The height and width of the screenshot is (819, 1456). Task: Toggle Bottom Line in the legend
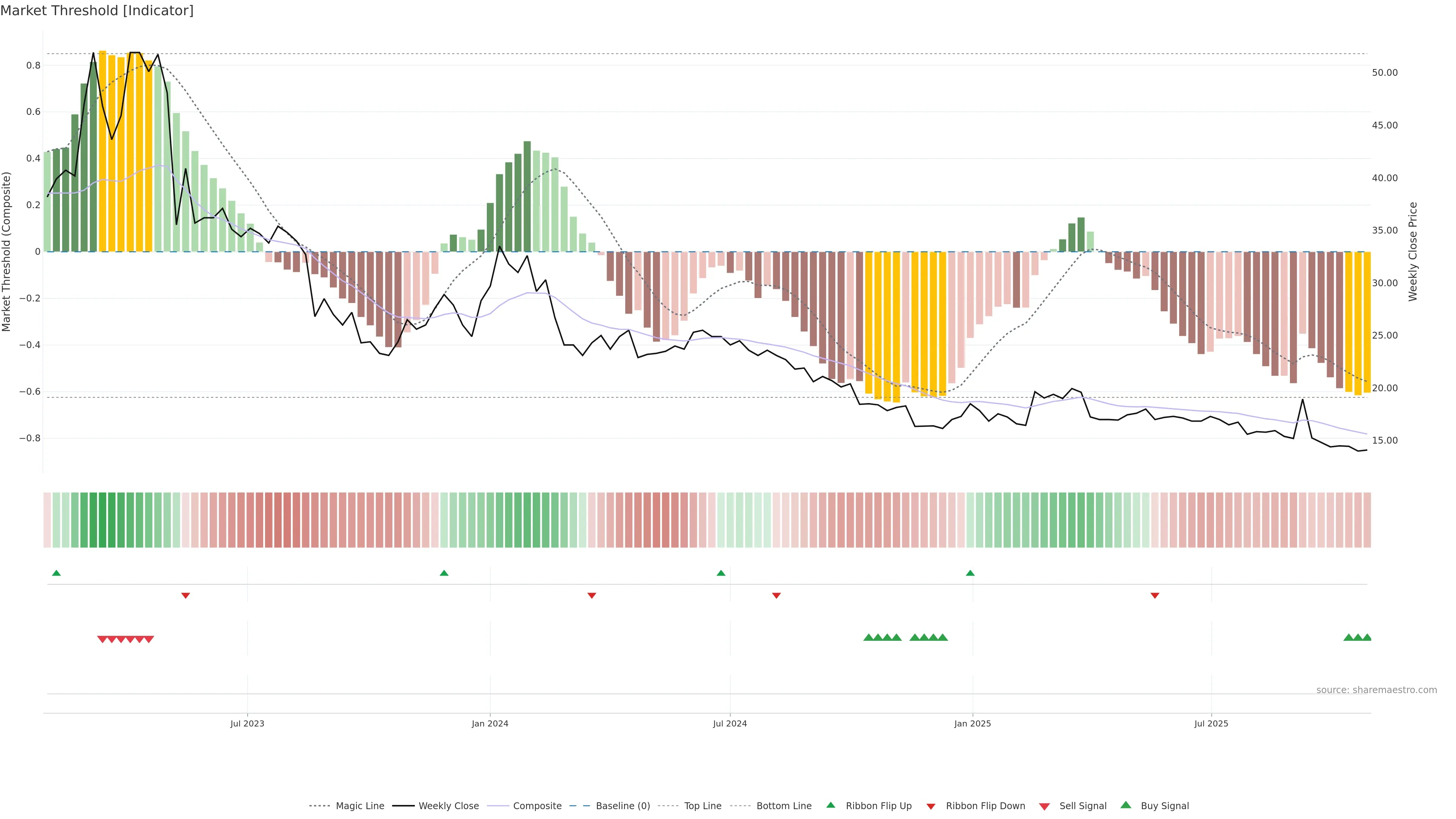(783, 806)
